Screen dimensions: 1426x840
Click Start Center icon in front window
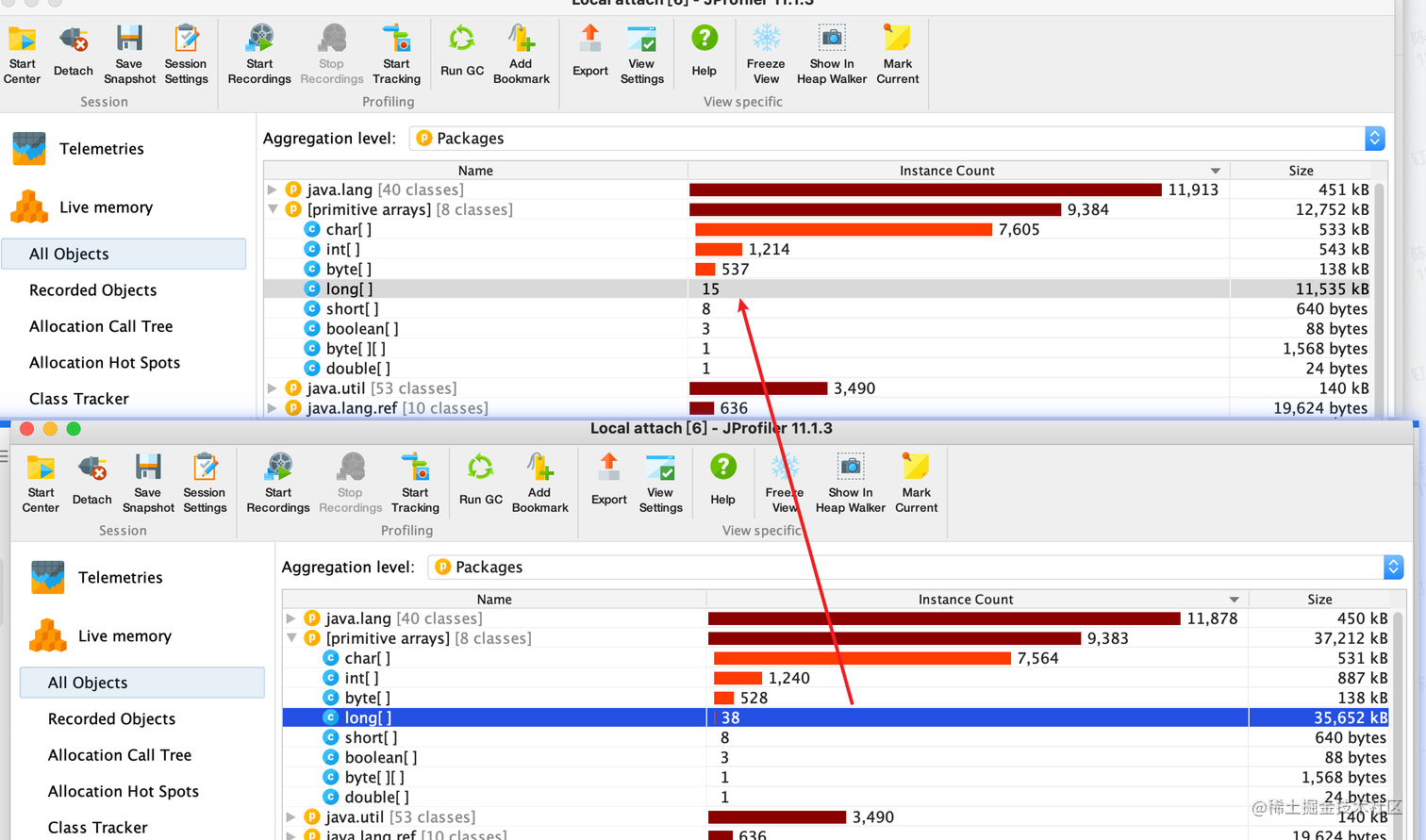point(41,468)
